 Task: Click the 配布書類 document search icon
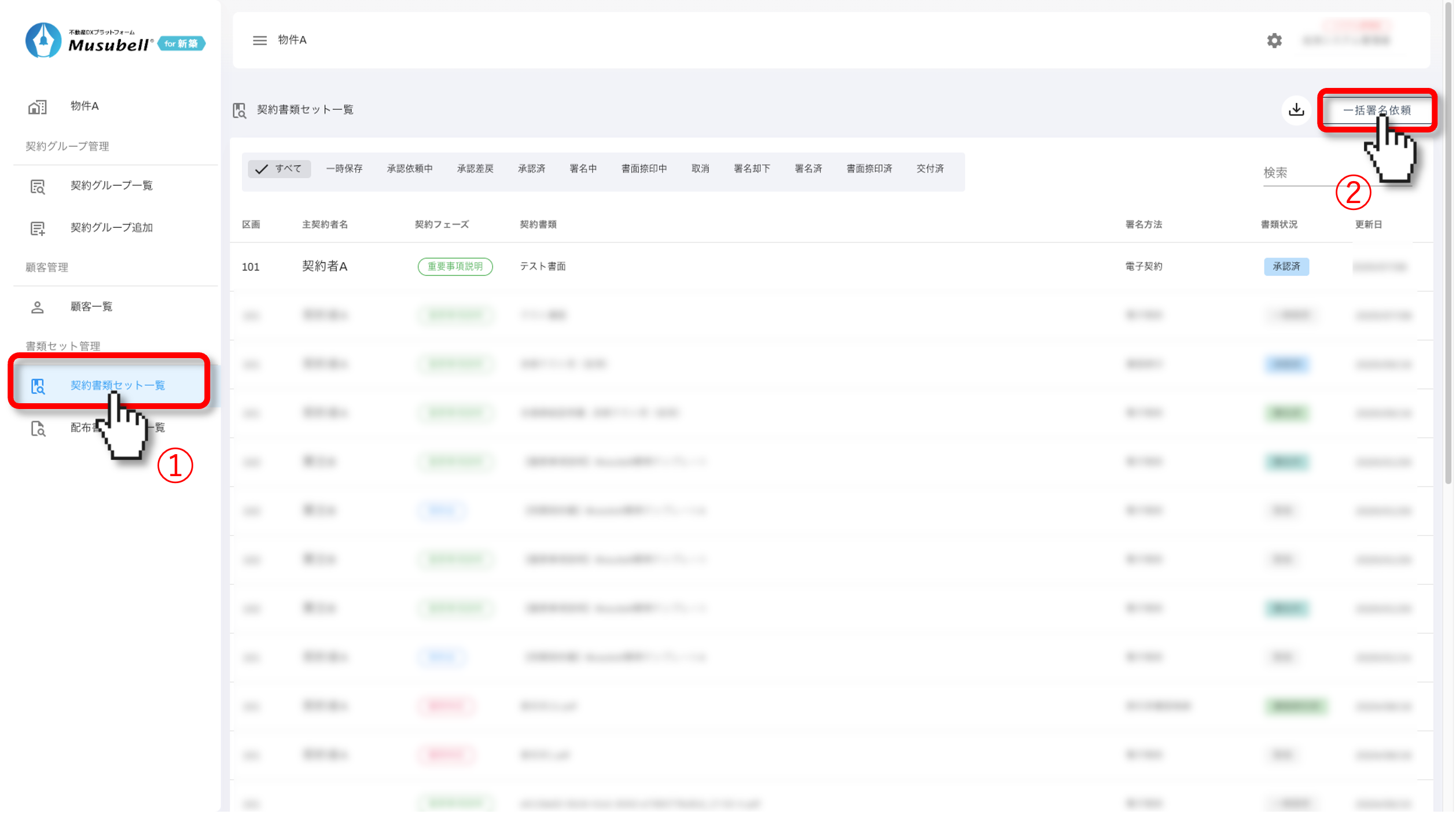38,429
